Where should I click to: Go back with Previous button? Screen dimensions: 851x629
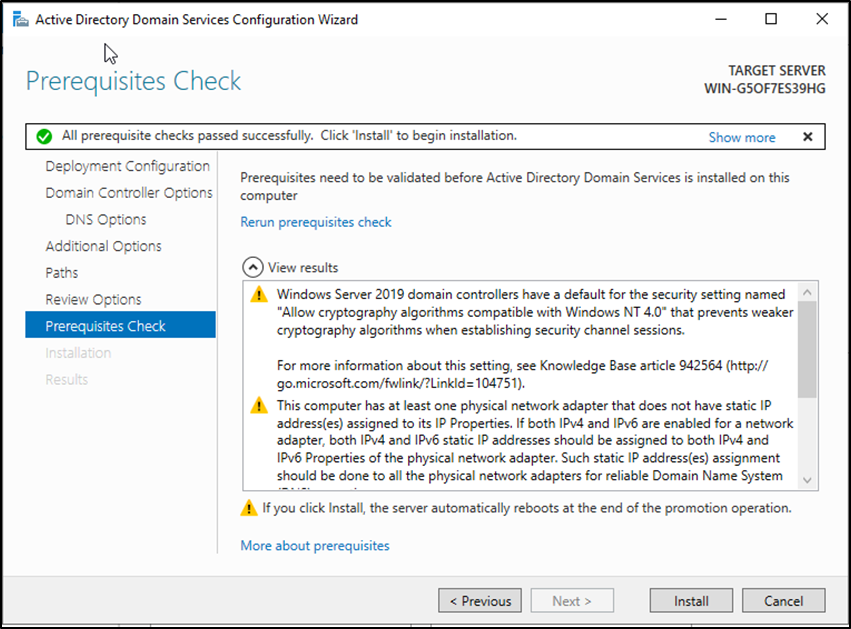[480, 601]
